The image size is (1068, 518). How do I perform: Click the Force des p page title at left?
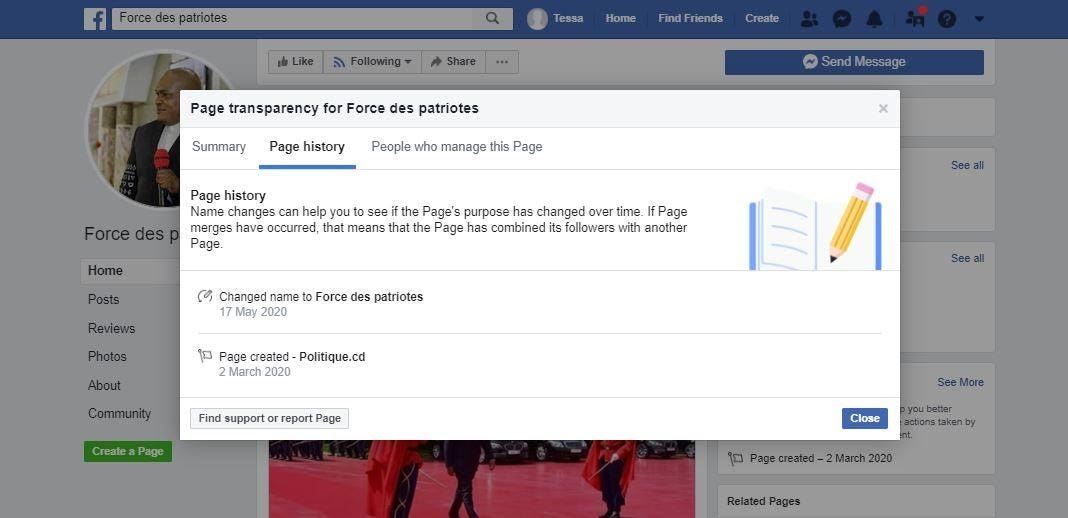point(131,234)
